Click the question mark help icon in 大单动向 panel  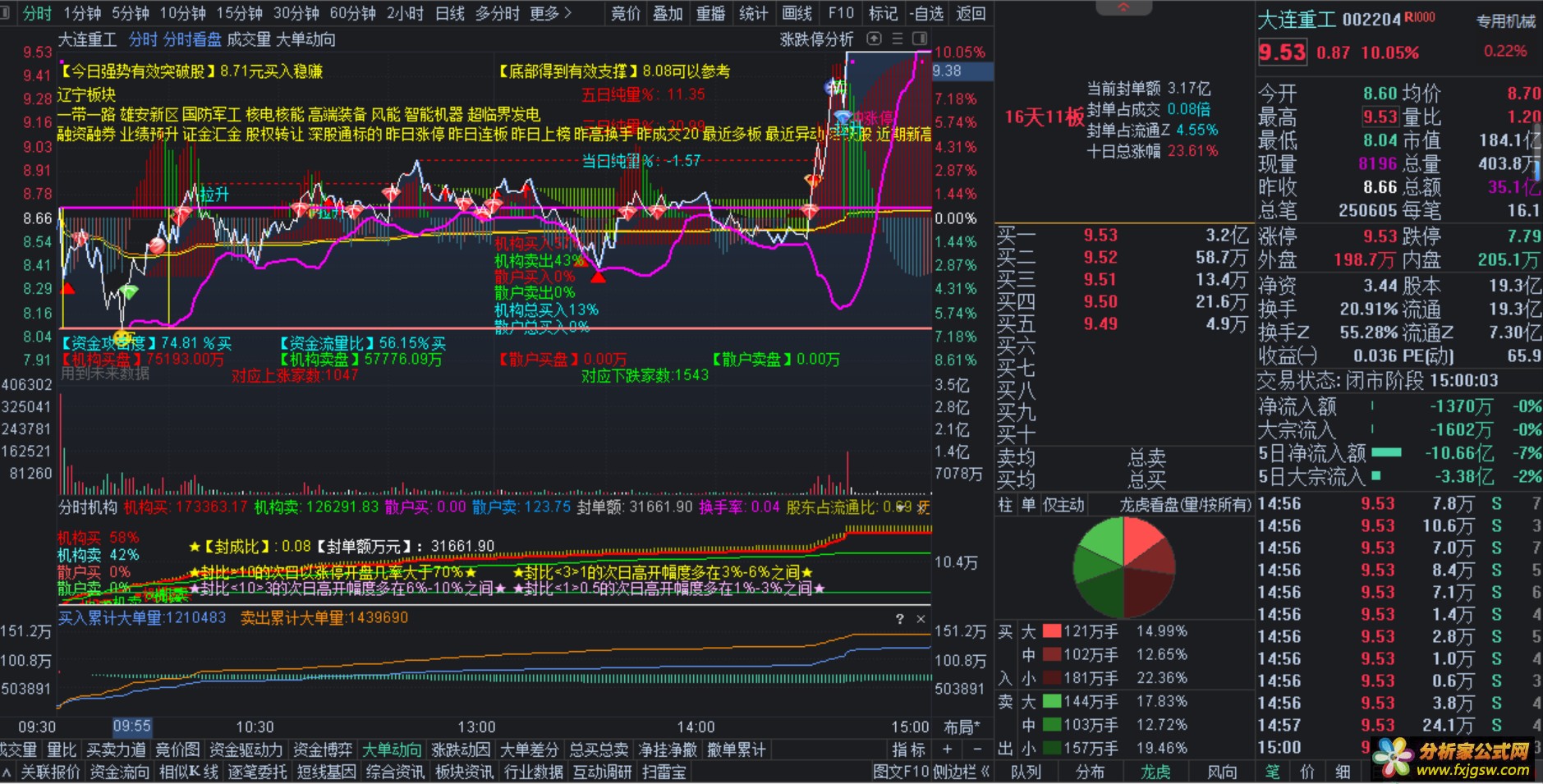tap(899, 619)
